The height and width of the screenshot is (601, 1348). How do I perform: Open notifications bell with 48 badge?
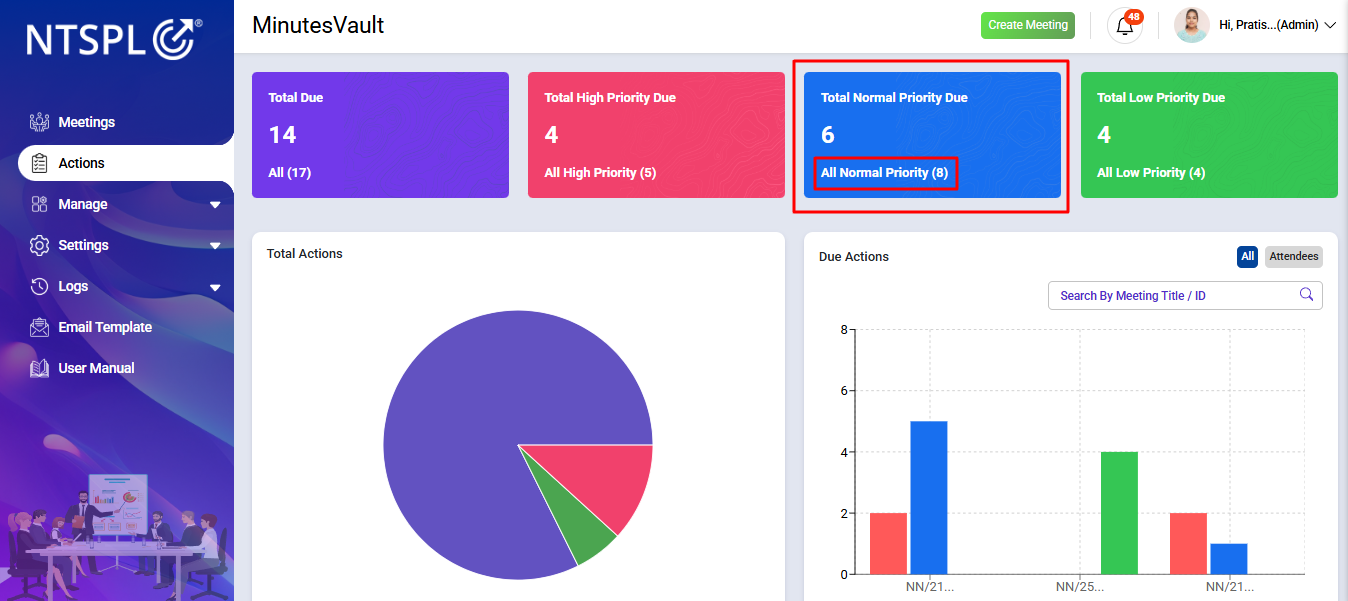click(1125, 25)
